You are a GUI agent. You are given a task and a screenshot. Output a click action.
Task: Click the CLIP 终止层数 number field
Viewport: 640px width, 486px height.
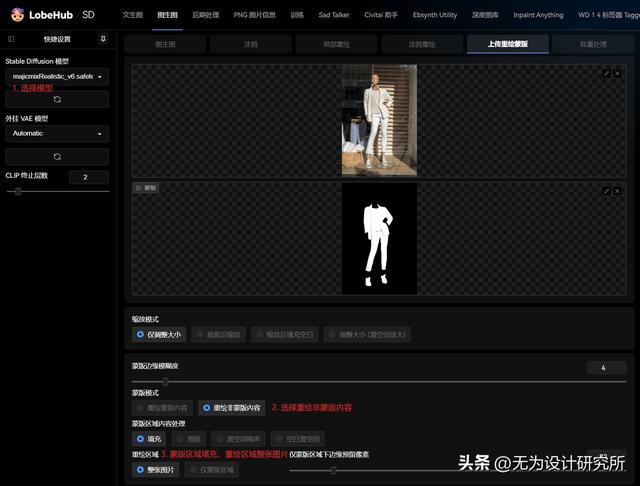coord(88,177)
